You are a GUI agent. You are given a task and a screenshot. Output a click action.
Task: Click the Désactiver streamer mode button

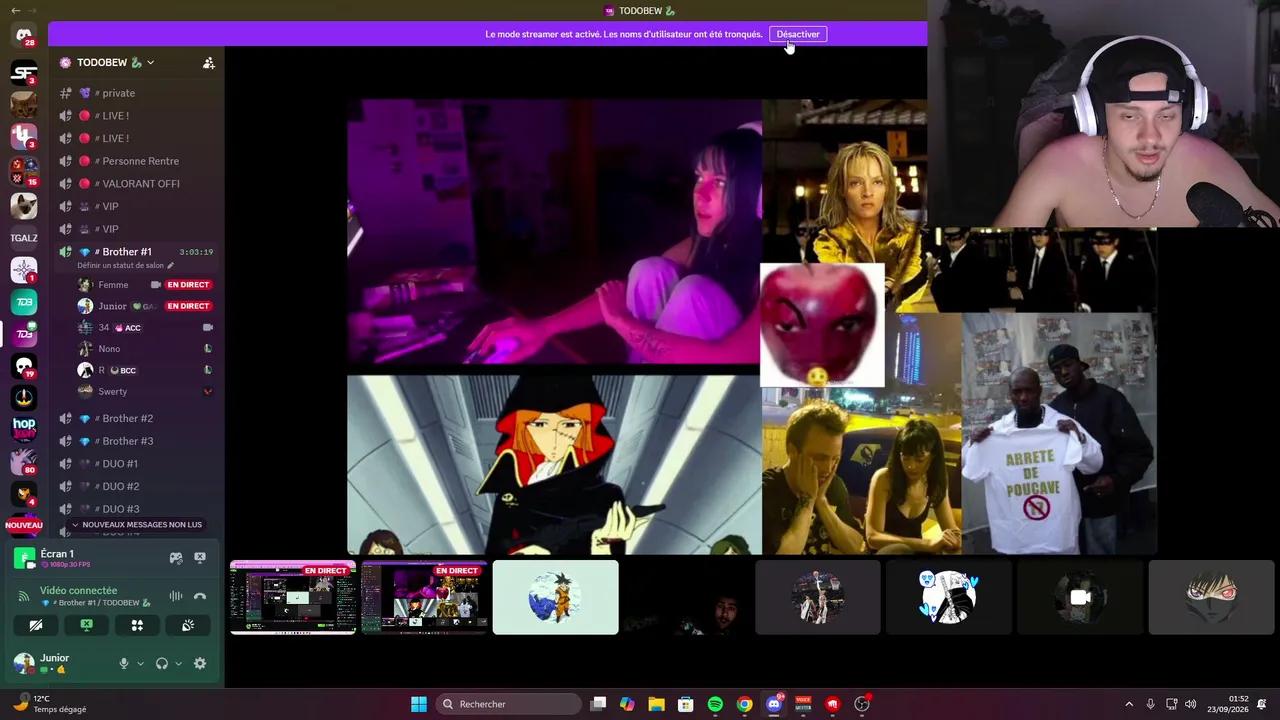tap(798, 34)
